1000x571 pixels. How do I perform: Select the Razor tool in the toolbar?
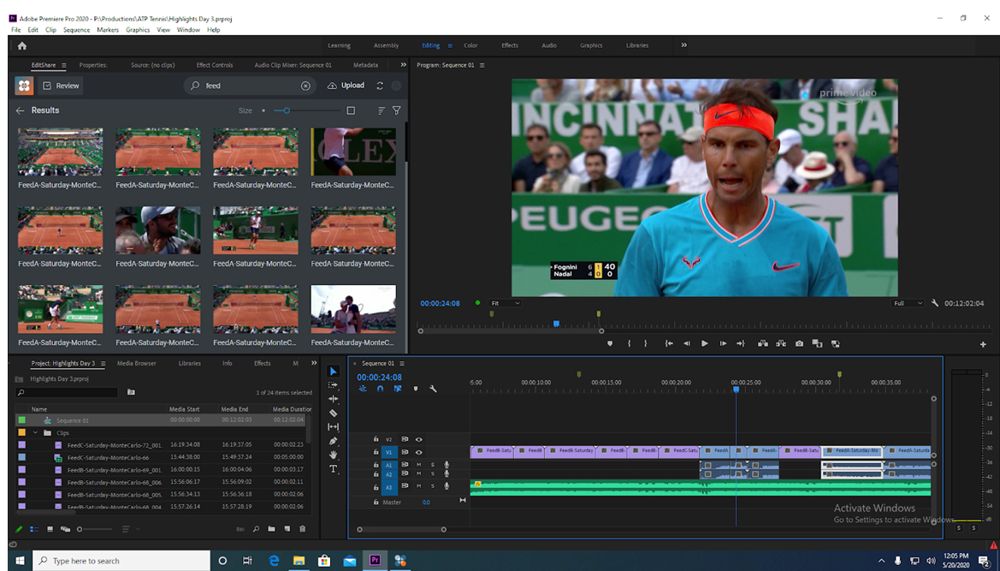(333, 413)
